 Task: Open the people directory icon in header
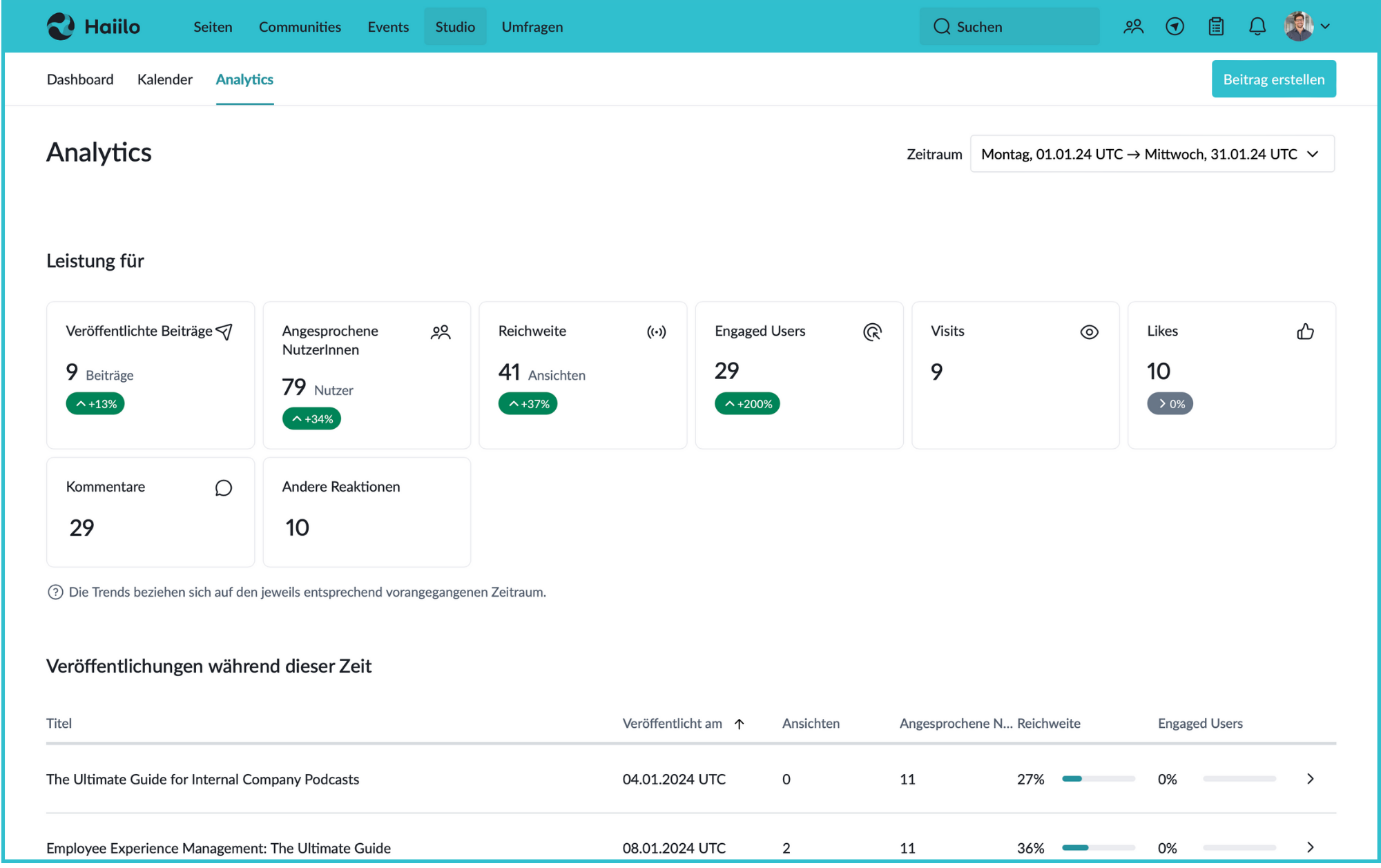click(x=1133, y=26)
